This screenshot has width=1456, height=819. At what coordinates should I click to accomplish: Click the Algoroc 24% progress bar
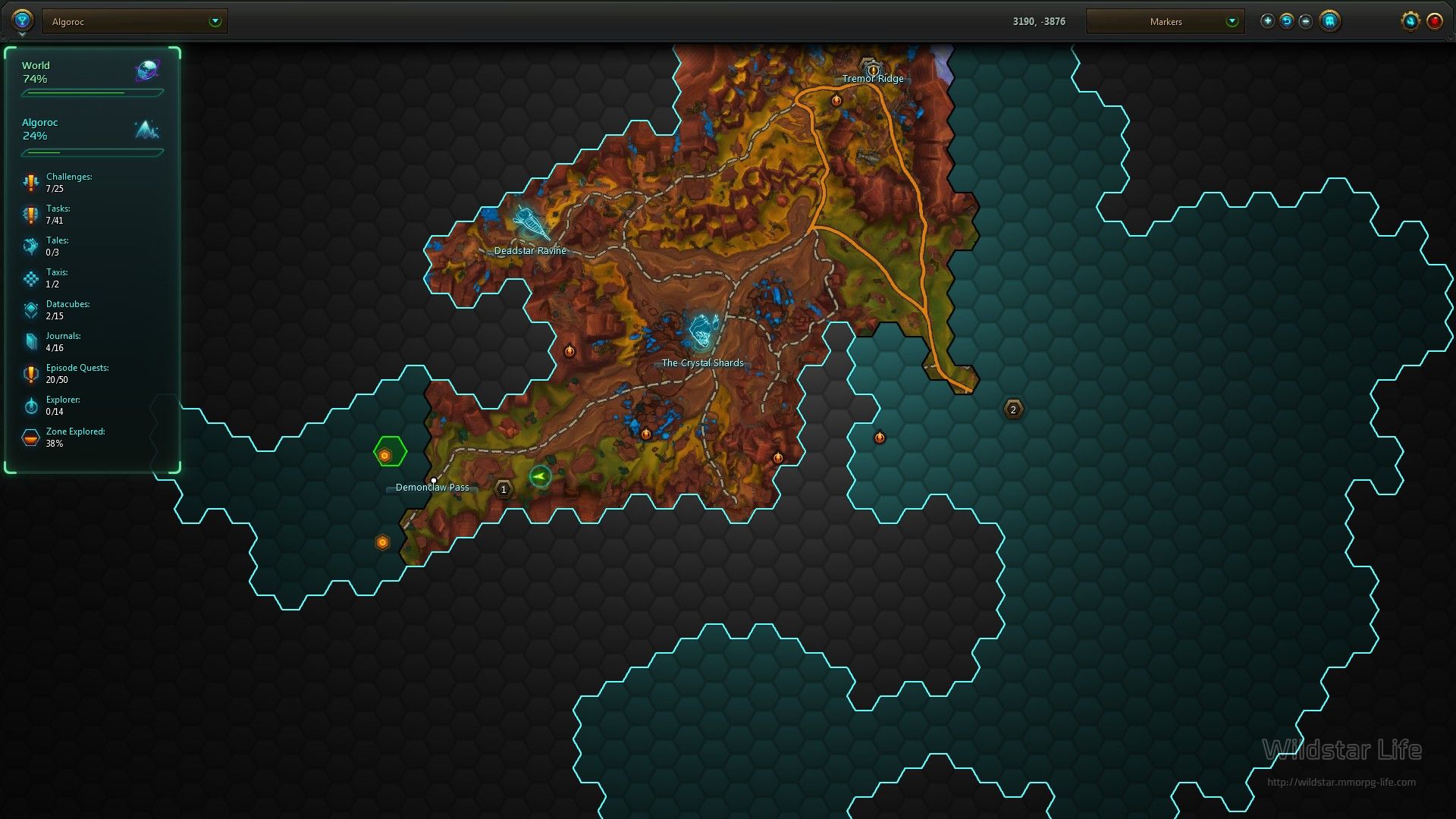point(93,152)
